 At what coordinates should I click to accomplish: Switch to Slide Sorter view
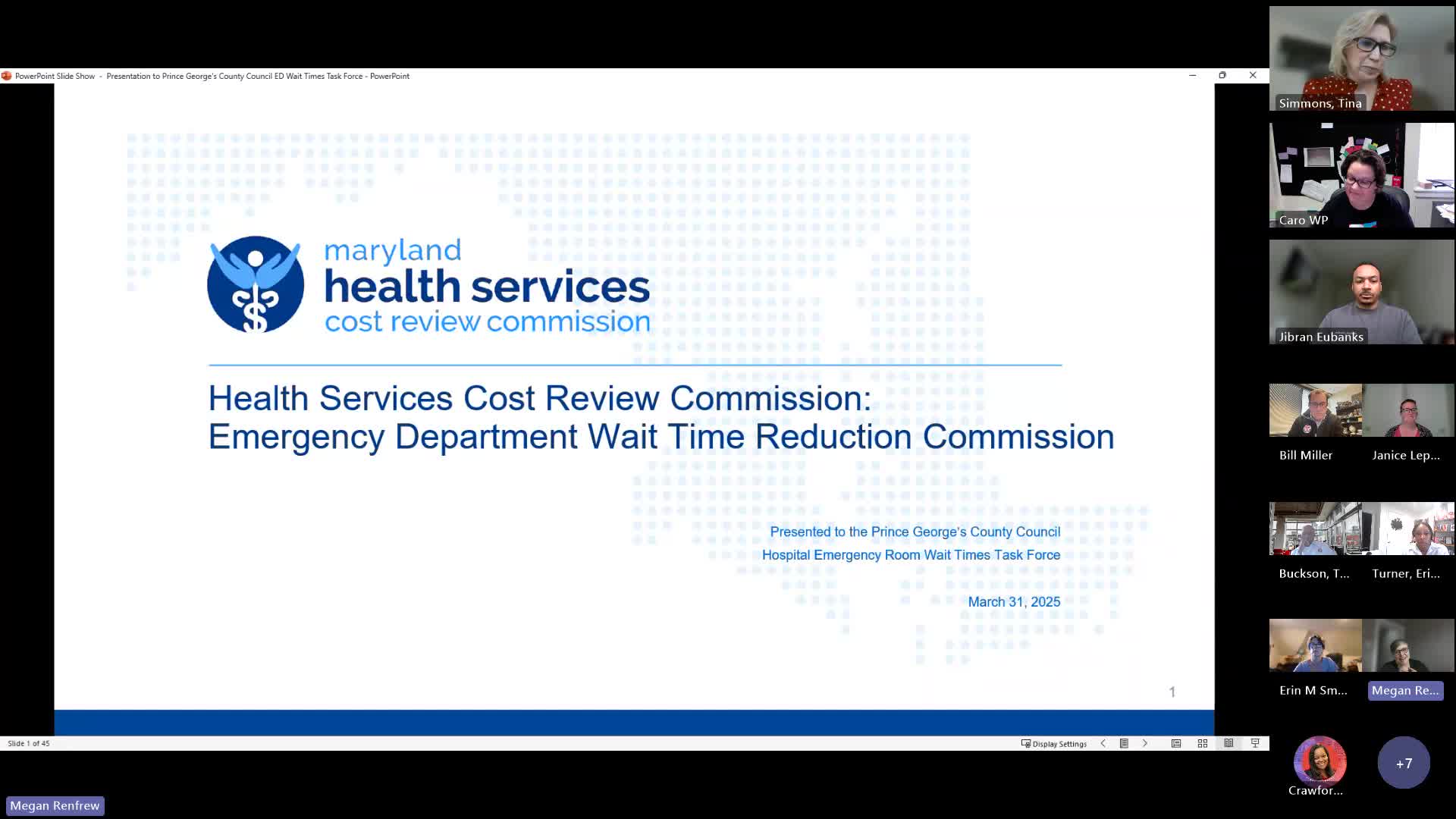[1203, 744]
